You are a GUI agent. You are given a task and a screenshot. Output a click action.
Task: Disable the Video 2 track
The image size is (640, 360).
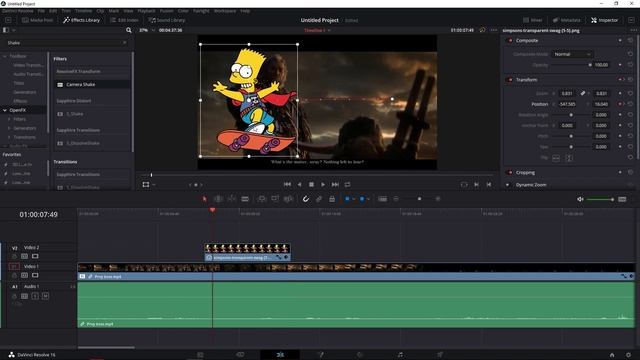coord(35,256)
